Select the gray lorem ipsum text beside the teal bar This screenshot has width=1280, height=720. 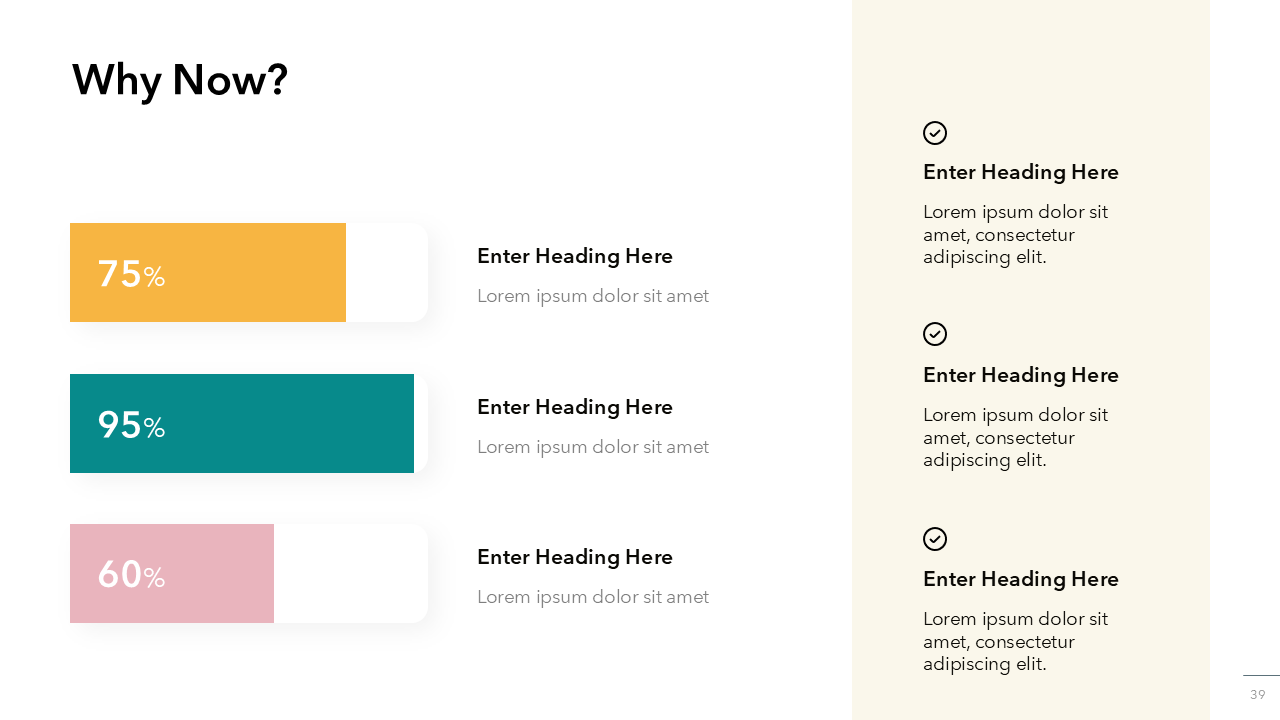593,447
